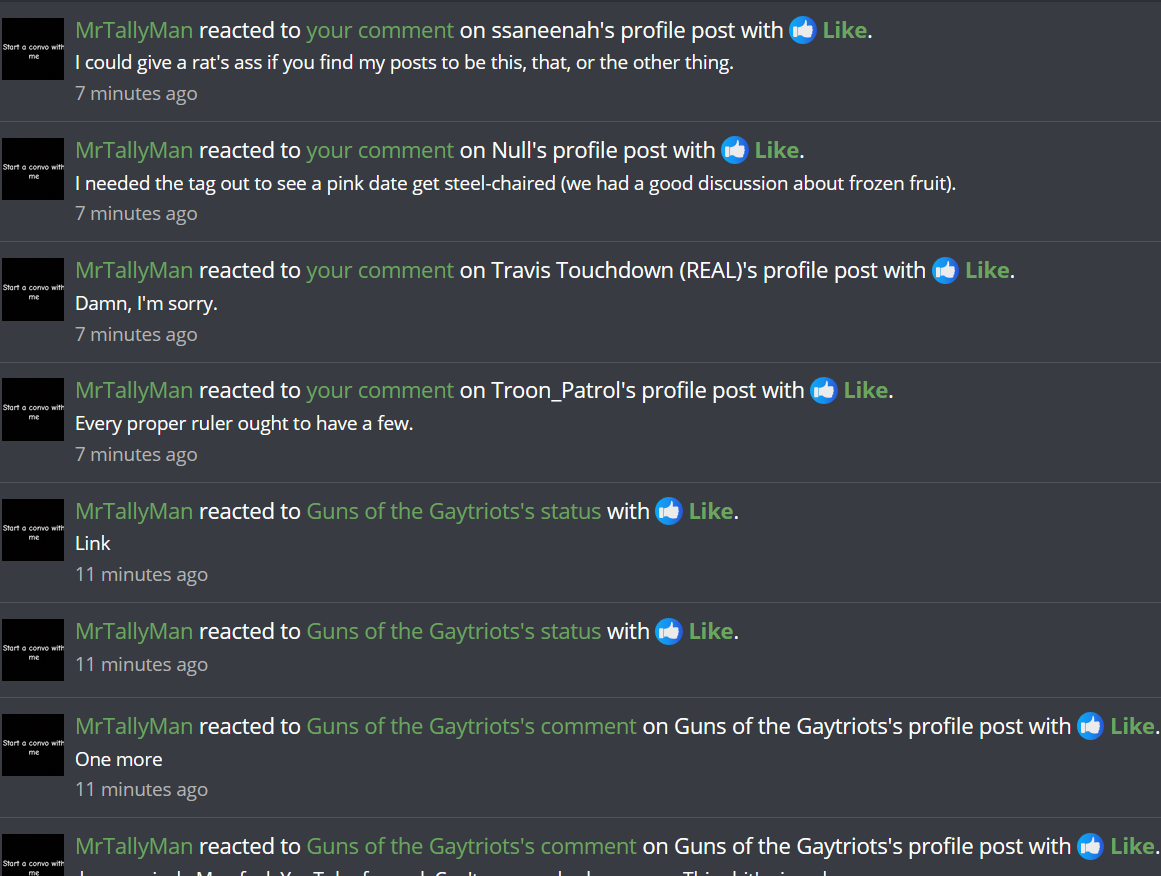This screenshot has height=876, width=1161.
Task: Open MrTallyMan avatar in ssaneenah notification
Action: (x=33, y=49)
